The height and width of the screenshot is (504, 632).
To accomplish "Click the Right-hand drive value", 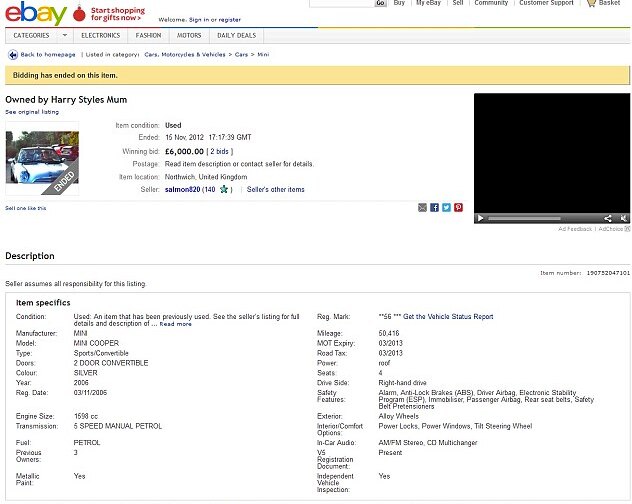I will pos(402,383).
